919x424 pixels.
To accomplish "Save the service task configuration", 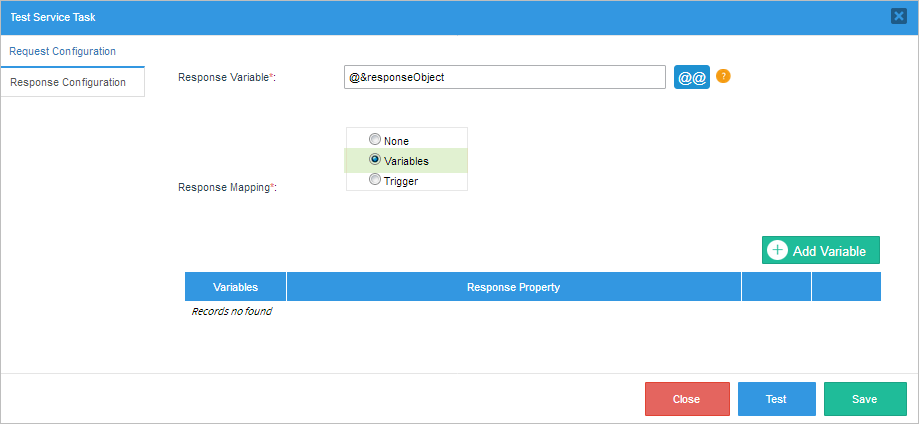I will [864, 399].
